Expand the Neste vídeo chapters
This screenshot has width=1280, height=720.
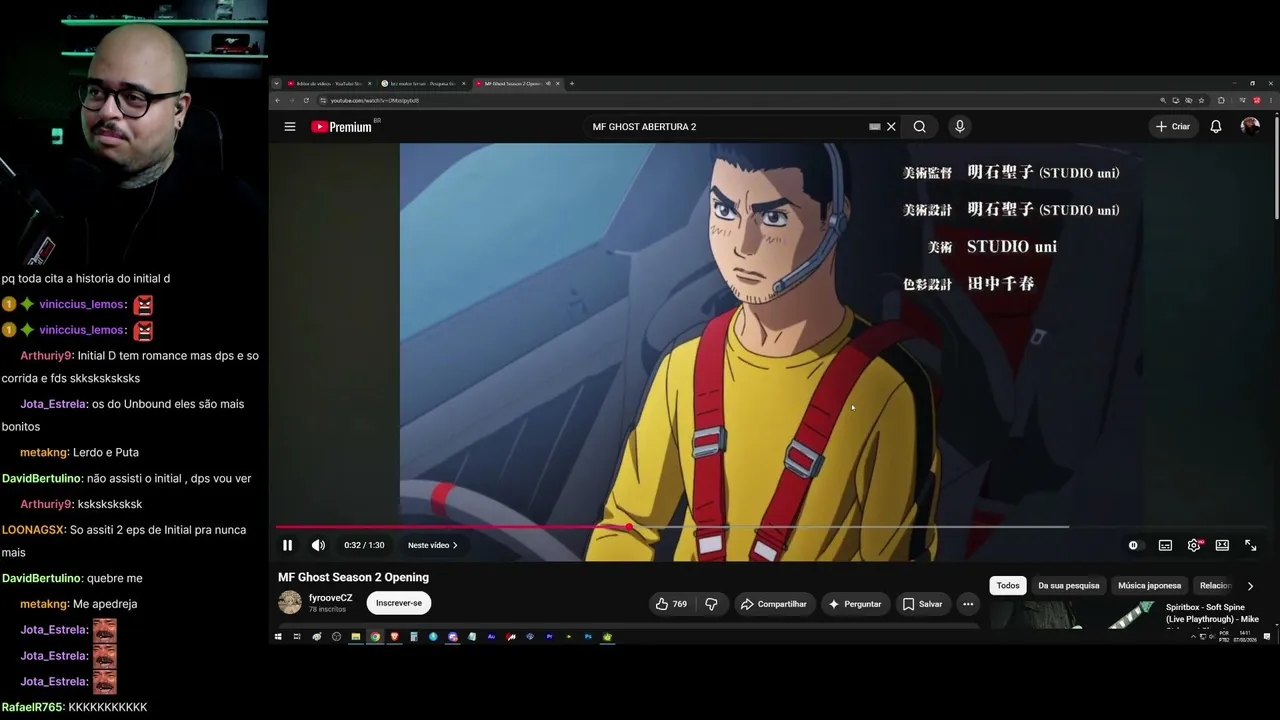433,545
